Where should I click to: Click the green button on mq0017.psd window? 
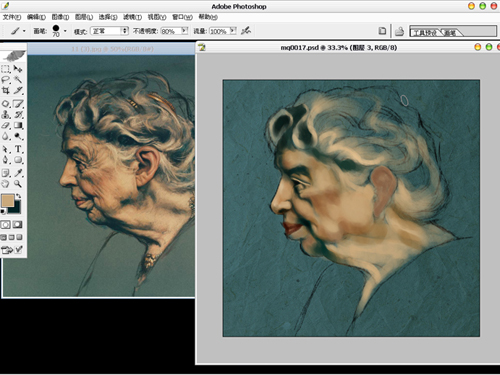click(x=489, y=47)
